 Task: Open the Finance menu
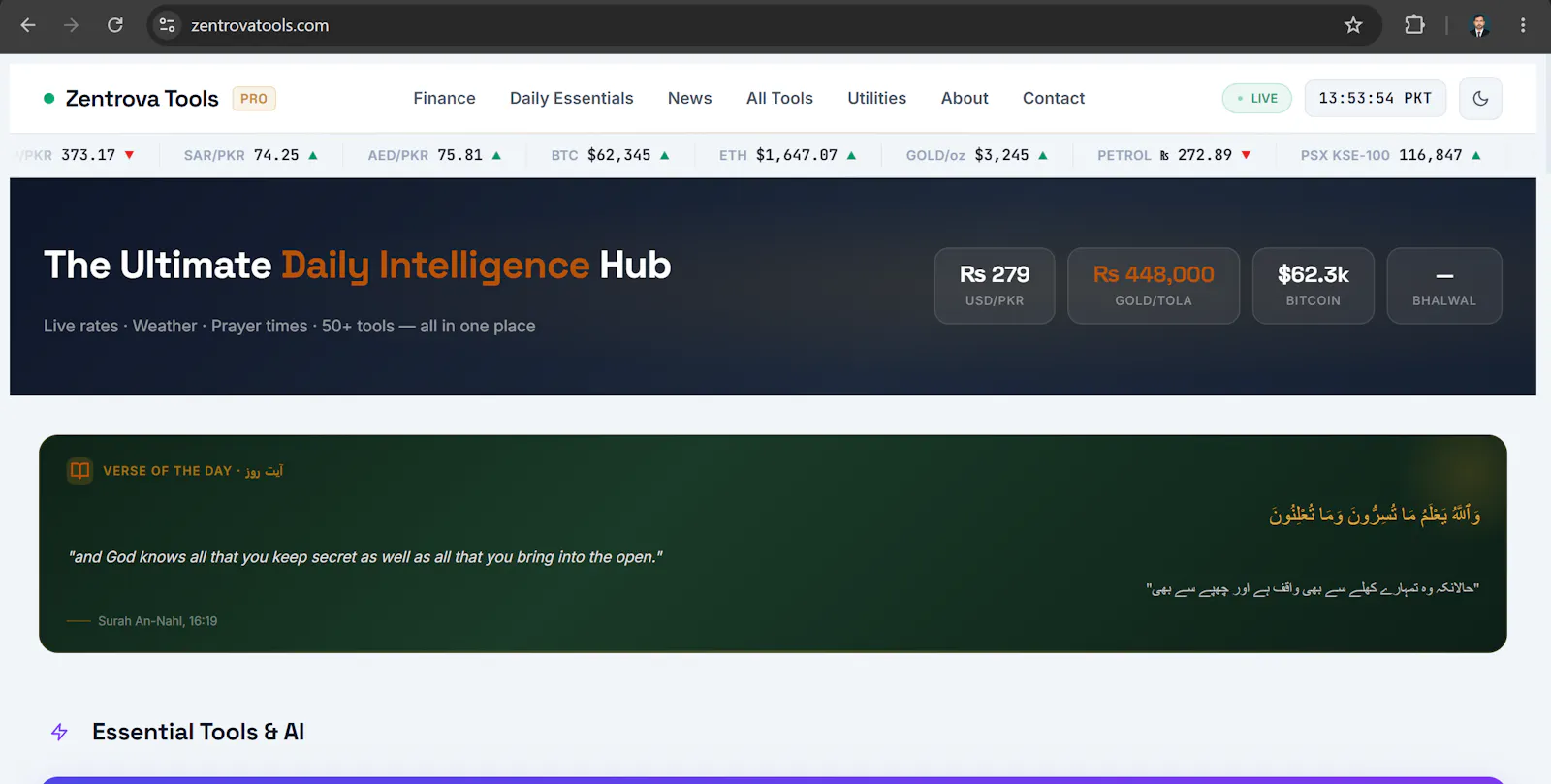(444, 98)
